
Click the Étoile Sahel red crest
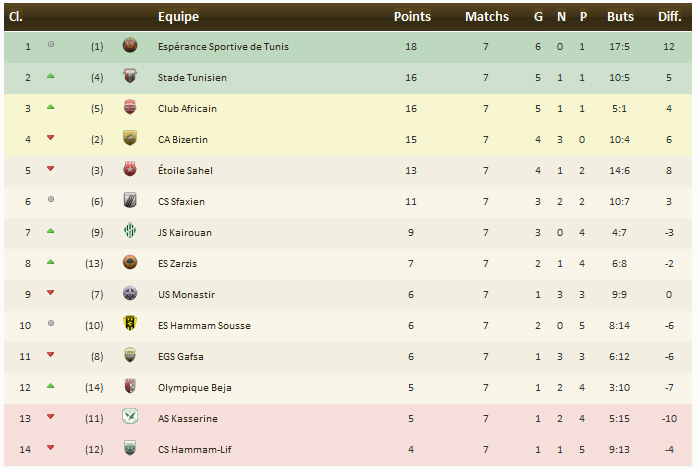click(129, 170)
